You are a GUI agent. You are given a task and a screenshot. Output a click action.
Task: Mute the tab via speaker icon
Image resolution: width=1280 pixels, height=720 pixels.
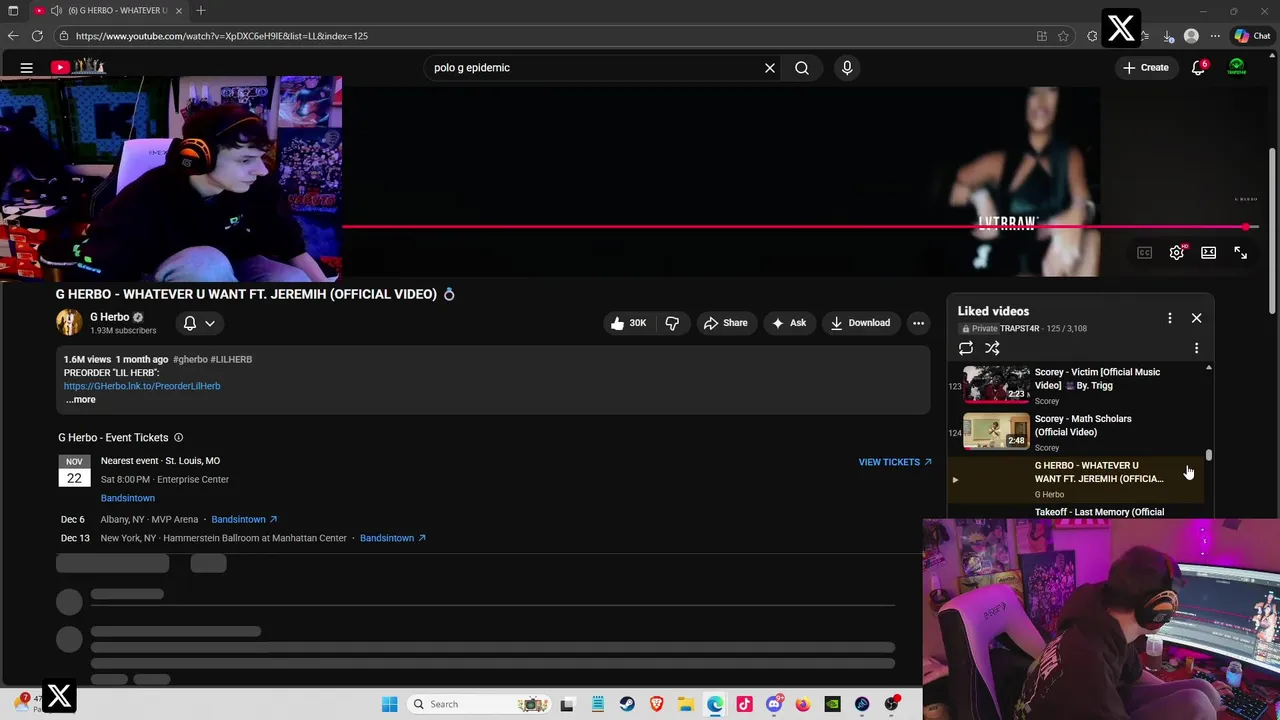click(x=56, y=10)
